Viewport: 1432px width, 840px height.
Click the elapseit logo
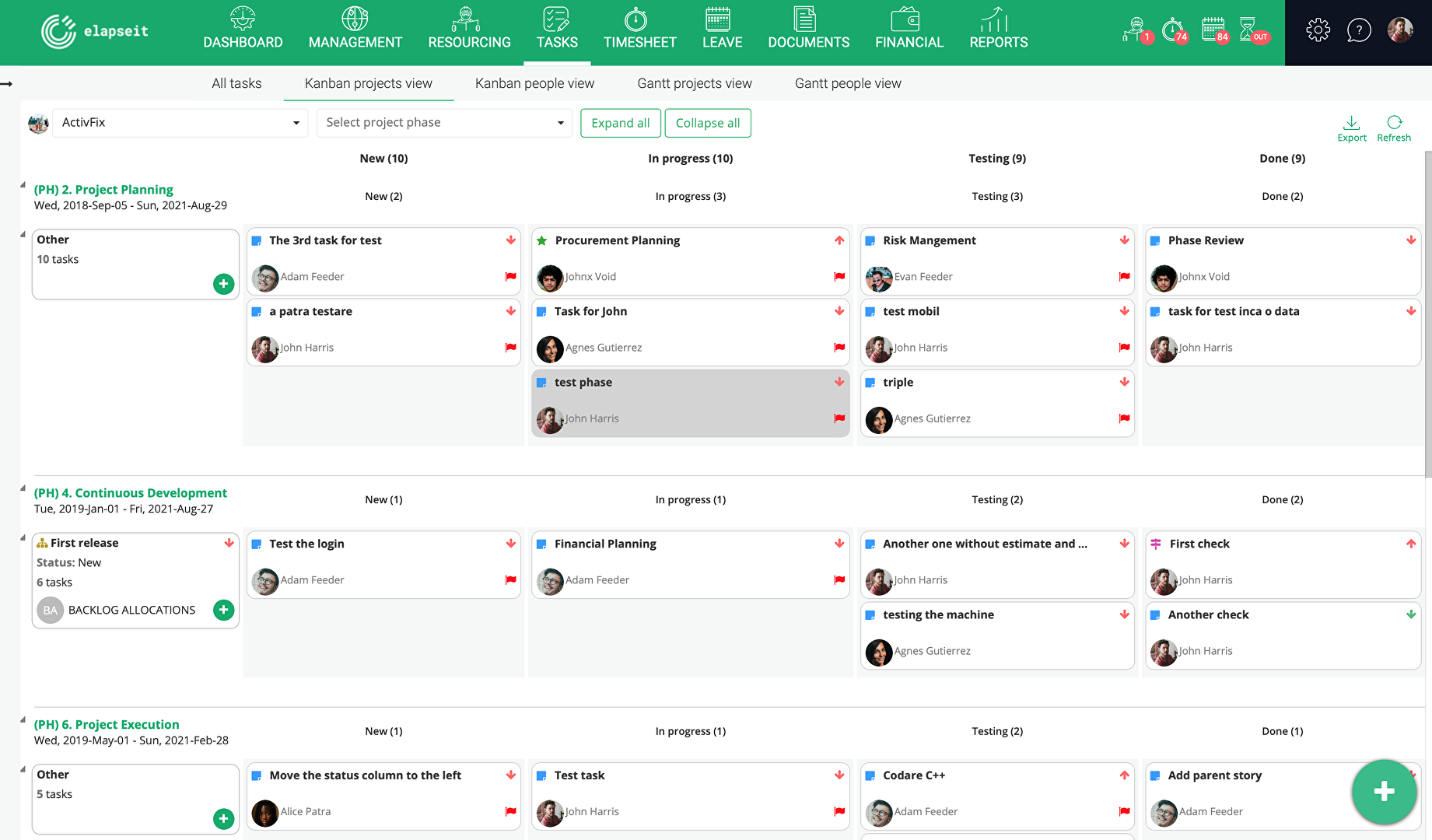[94, 31]
